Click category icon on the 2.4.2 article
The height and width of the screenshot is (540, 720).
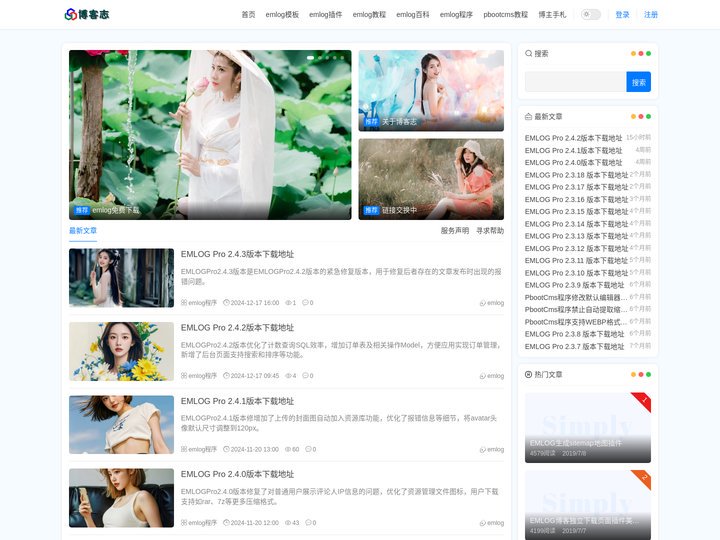(184, 376)
